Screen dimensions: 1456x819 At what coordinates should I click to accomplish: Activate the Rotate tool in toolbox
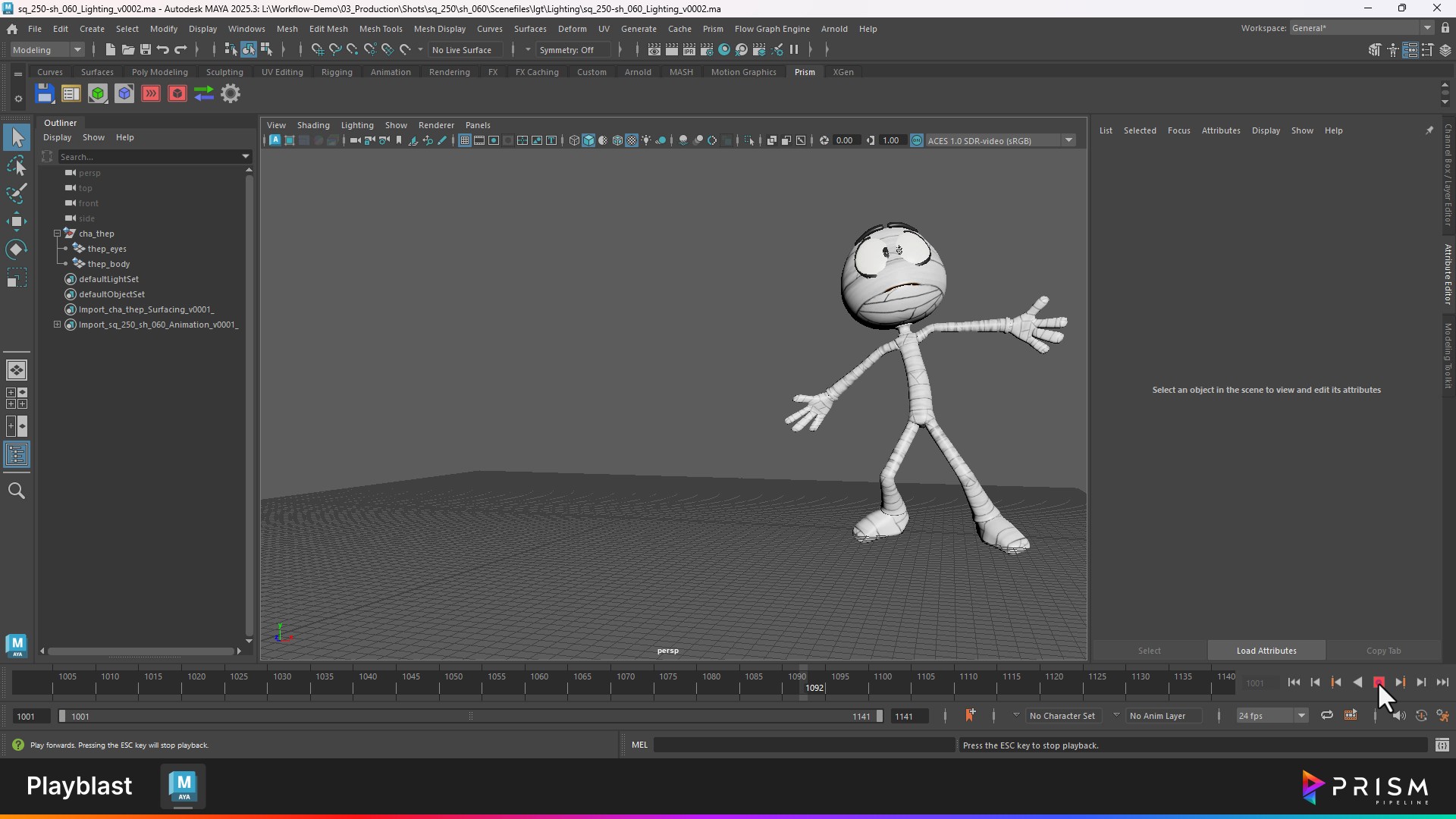(17, 250)
